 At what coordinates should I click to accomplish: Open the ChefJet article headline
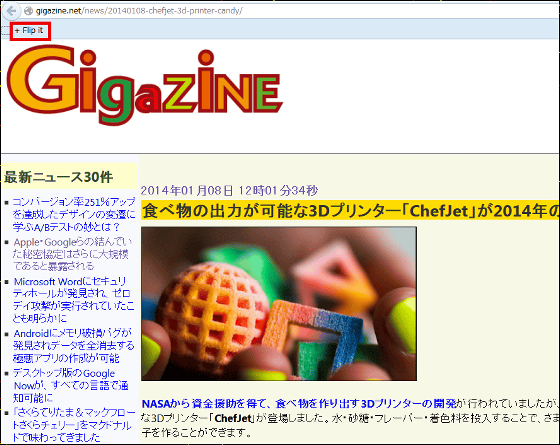tap(350, 211)
